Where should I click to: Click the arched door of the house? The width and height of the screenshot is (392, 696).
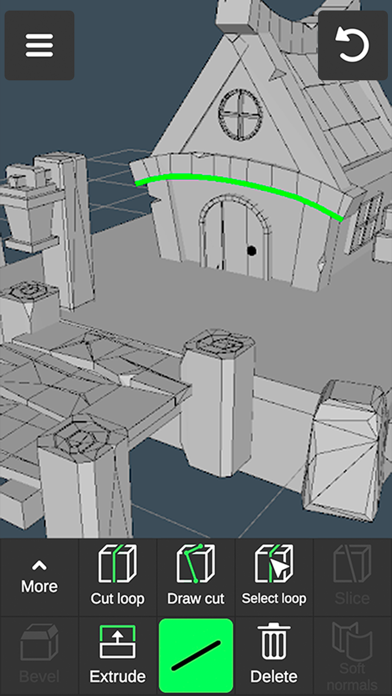coord(234,239)
